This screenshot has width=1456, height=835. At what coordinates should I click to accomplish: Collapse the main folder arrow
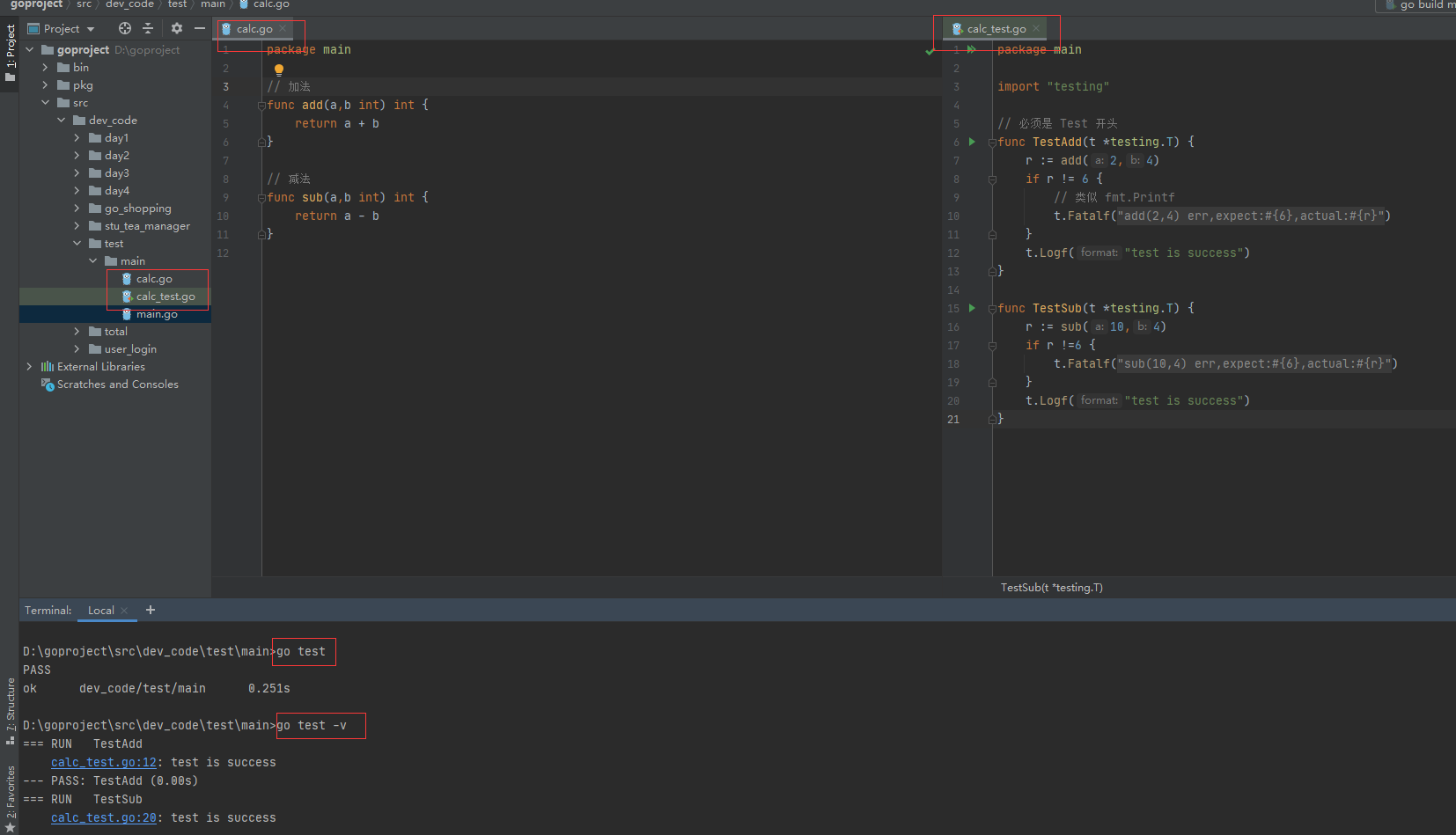(x=93, y=261)
